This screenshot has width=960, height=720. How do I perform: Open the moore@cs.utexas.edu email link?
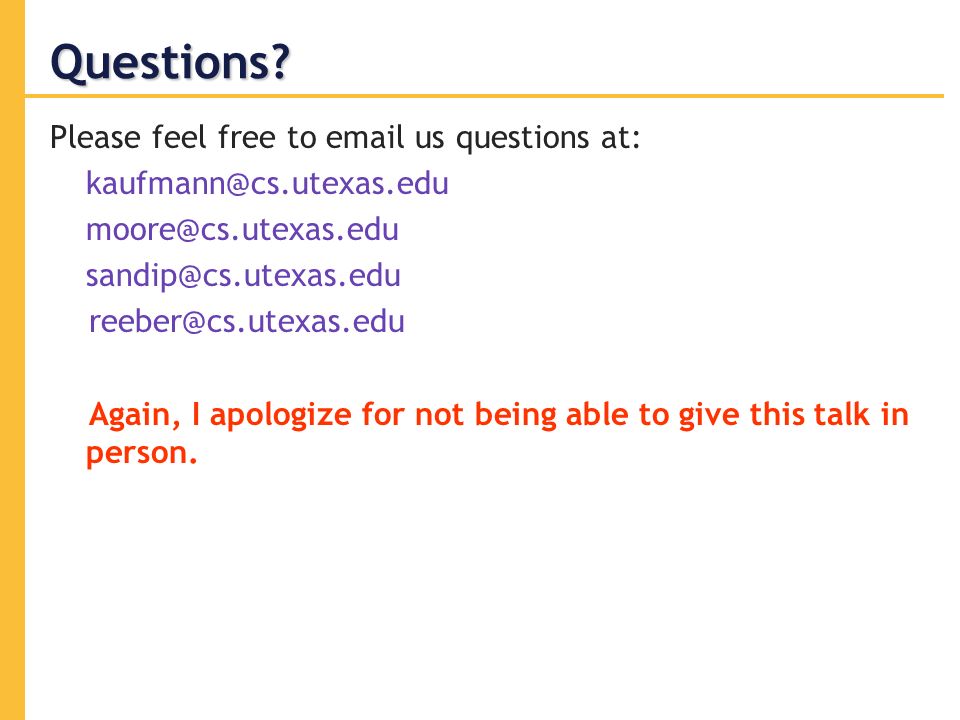coord(242,230)
